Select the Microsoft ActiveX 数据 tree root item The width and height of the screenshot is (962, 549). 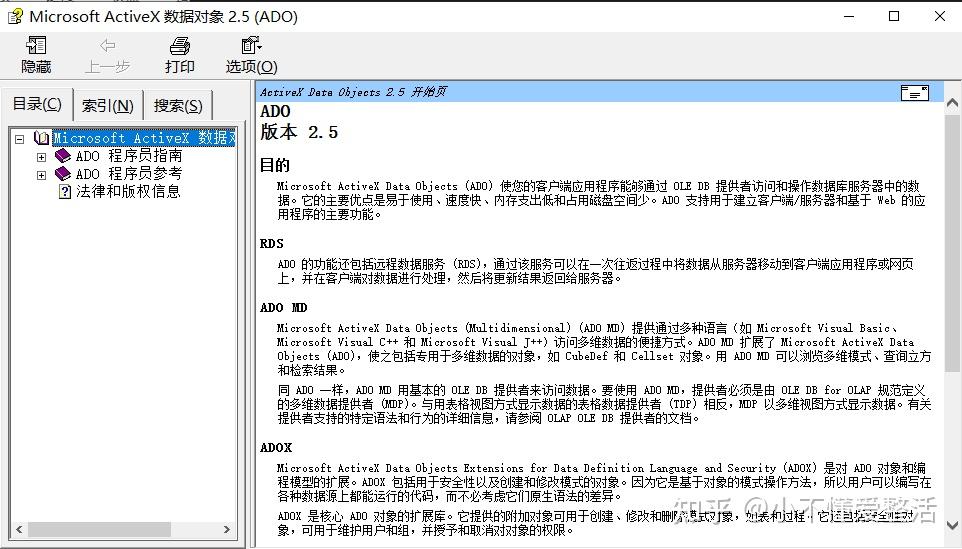point(144,138)
